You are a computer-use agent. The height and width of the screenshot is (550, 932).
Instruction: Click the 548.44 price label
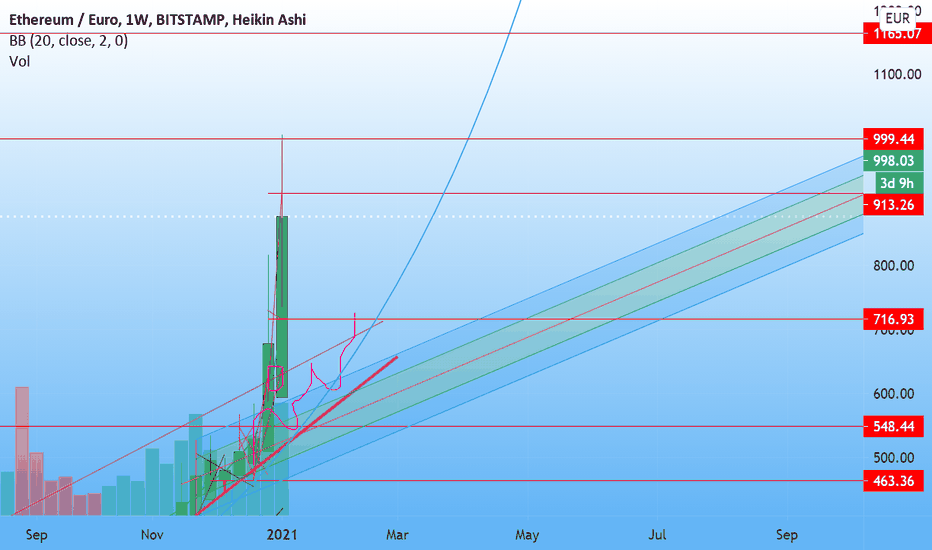coord(893,426)
